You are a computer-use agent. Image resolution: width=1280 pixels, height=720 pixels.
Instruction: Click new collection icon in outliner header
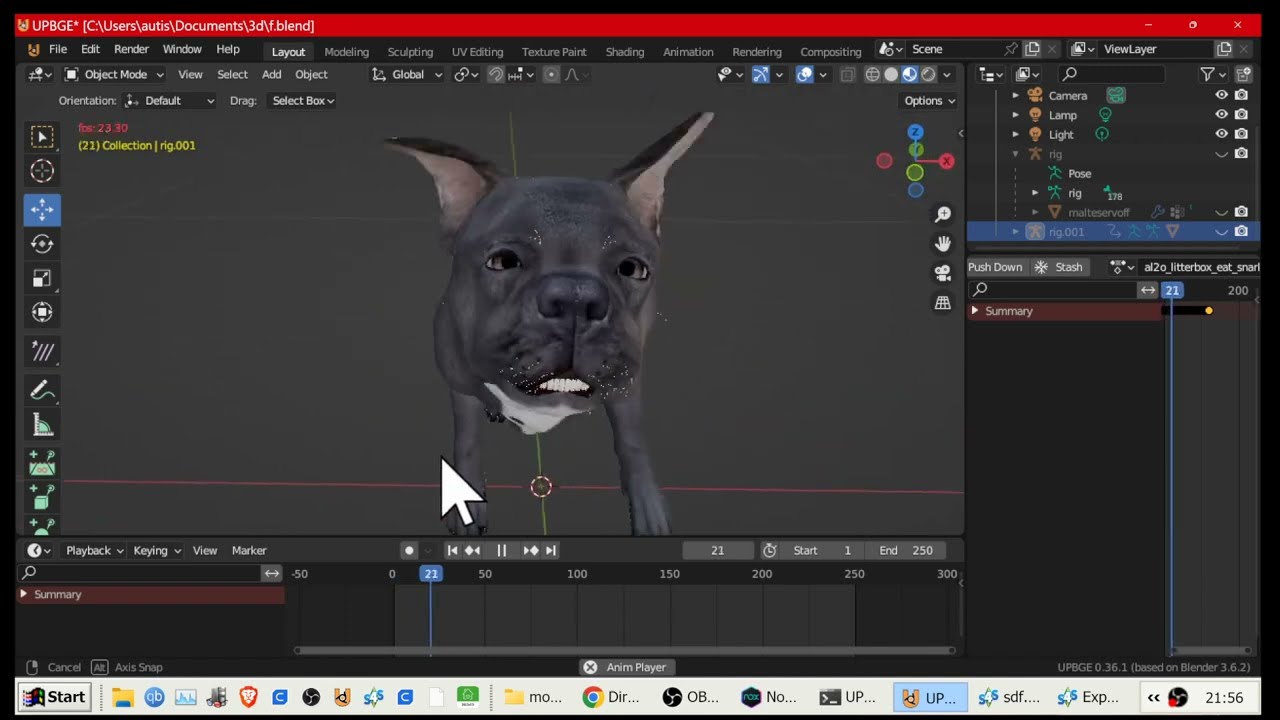[x=1244, y=74]
